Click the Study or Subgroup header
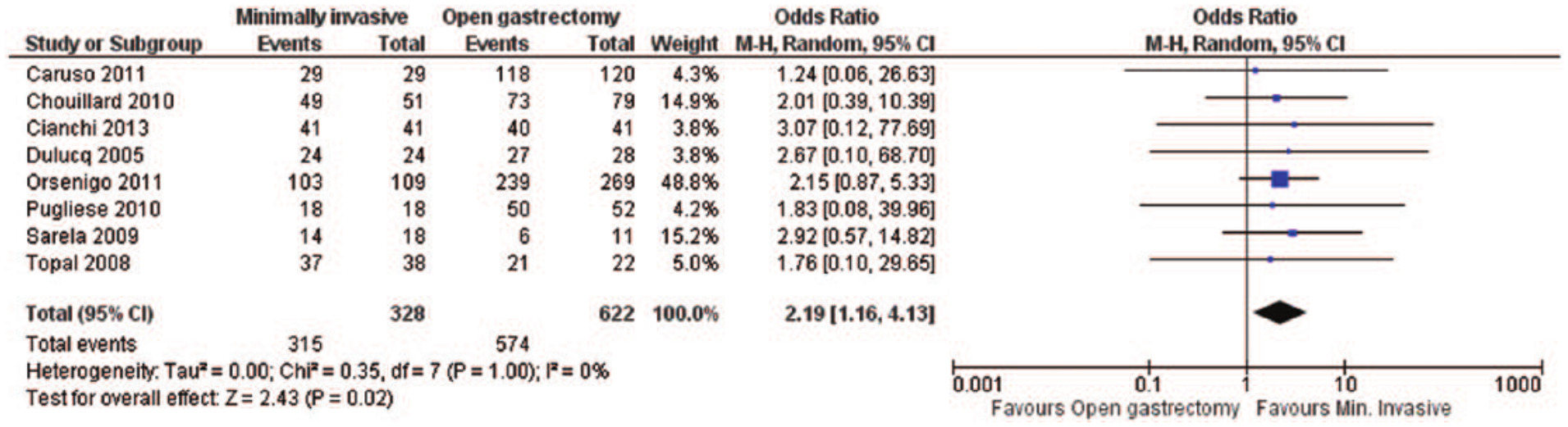 point(114,43)
